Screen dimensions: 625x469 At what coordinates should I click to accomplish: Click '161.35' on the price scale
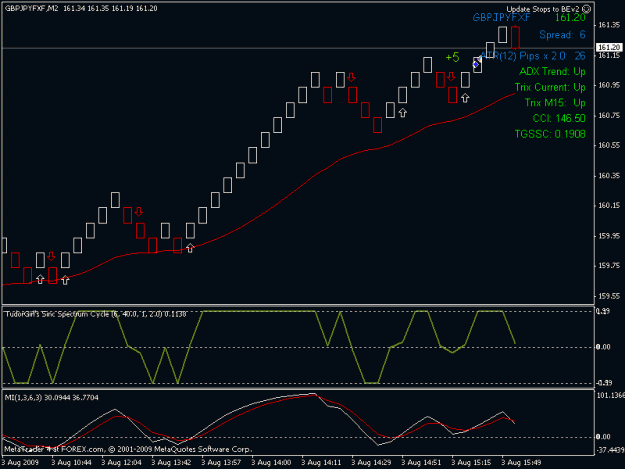pos(609,25)
